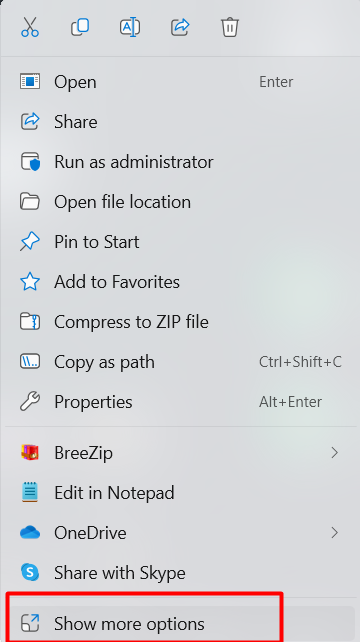Viewport: 360px width, 642px height.
Task: Open Properties from the menu
Action: click(180, 402)
